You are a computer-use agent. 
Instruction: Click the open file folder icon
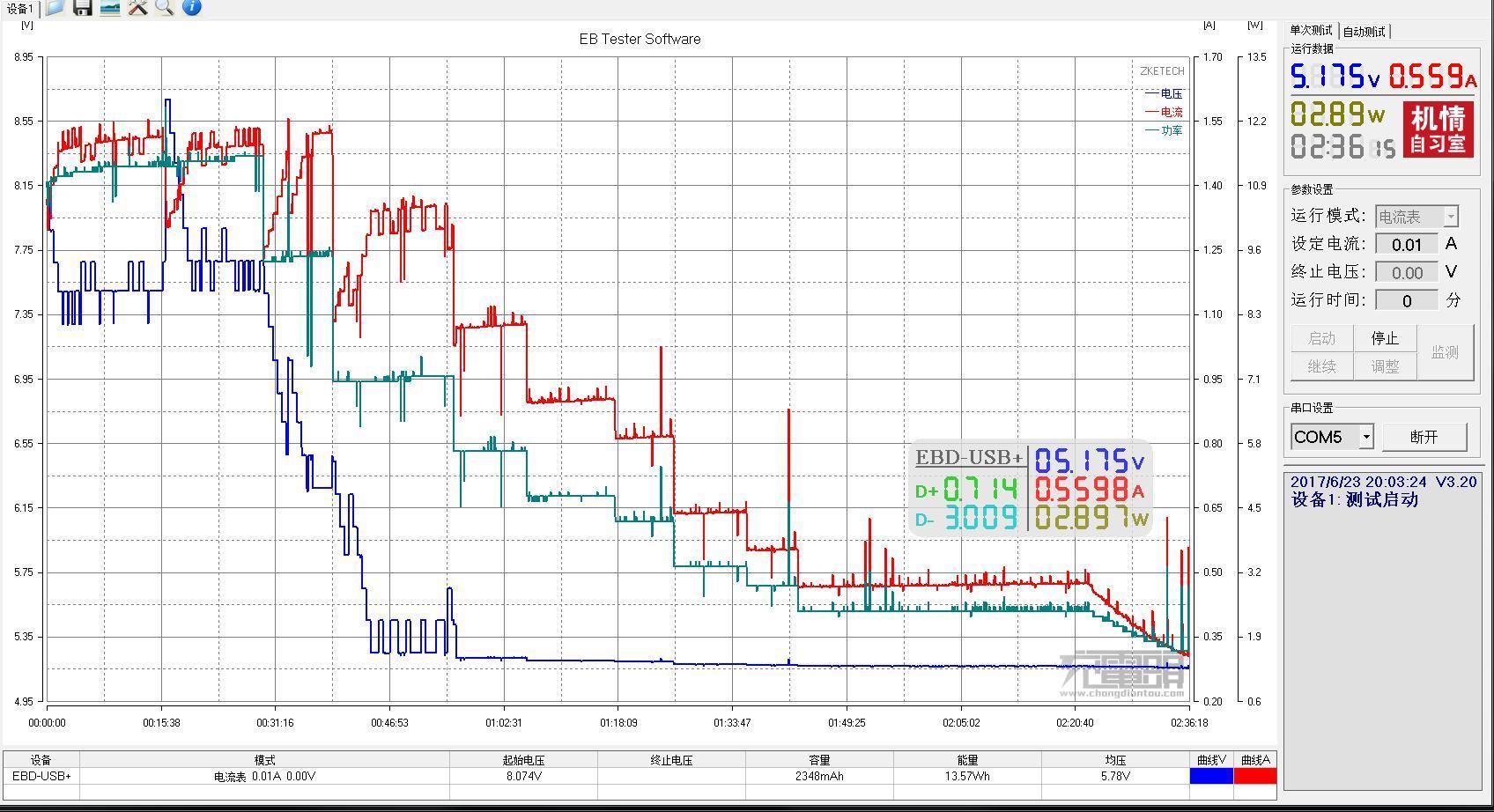55,7
